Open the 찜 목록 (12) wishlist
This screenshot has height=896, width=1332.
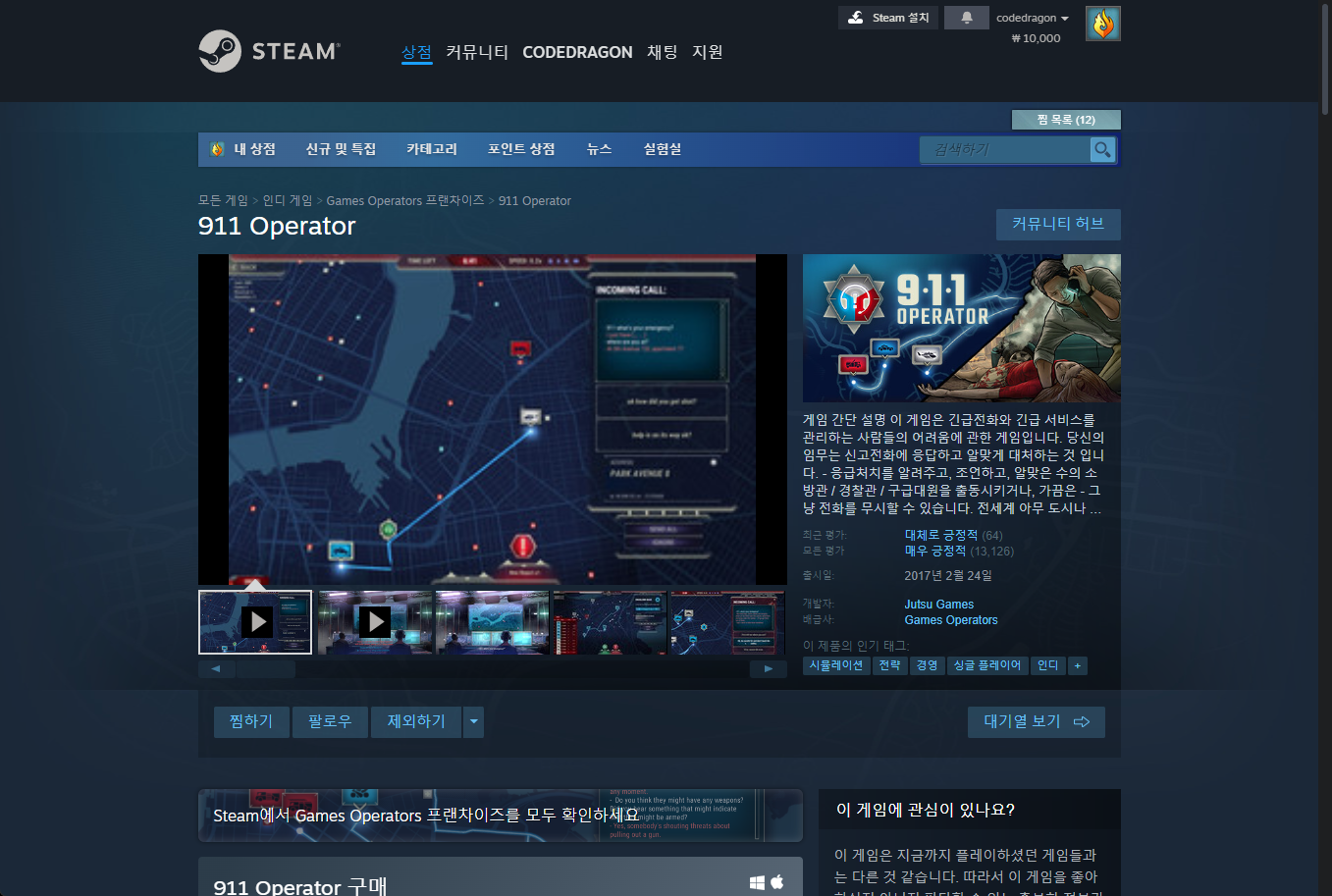coord(1066,120)
